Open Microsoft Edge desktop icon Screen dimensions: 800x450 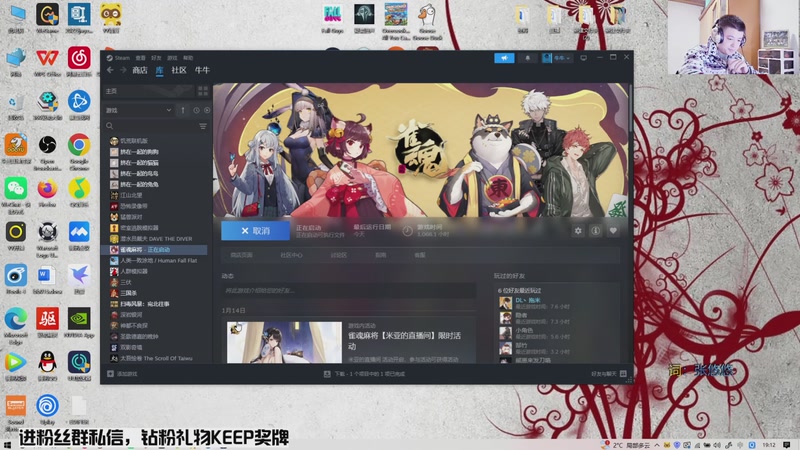(x=16, y=324)
